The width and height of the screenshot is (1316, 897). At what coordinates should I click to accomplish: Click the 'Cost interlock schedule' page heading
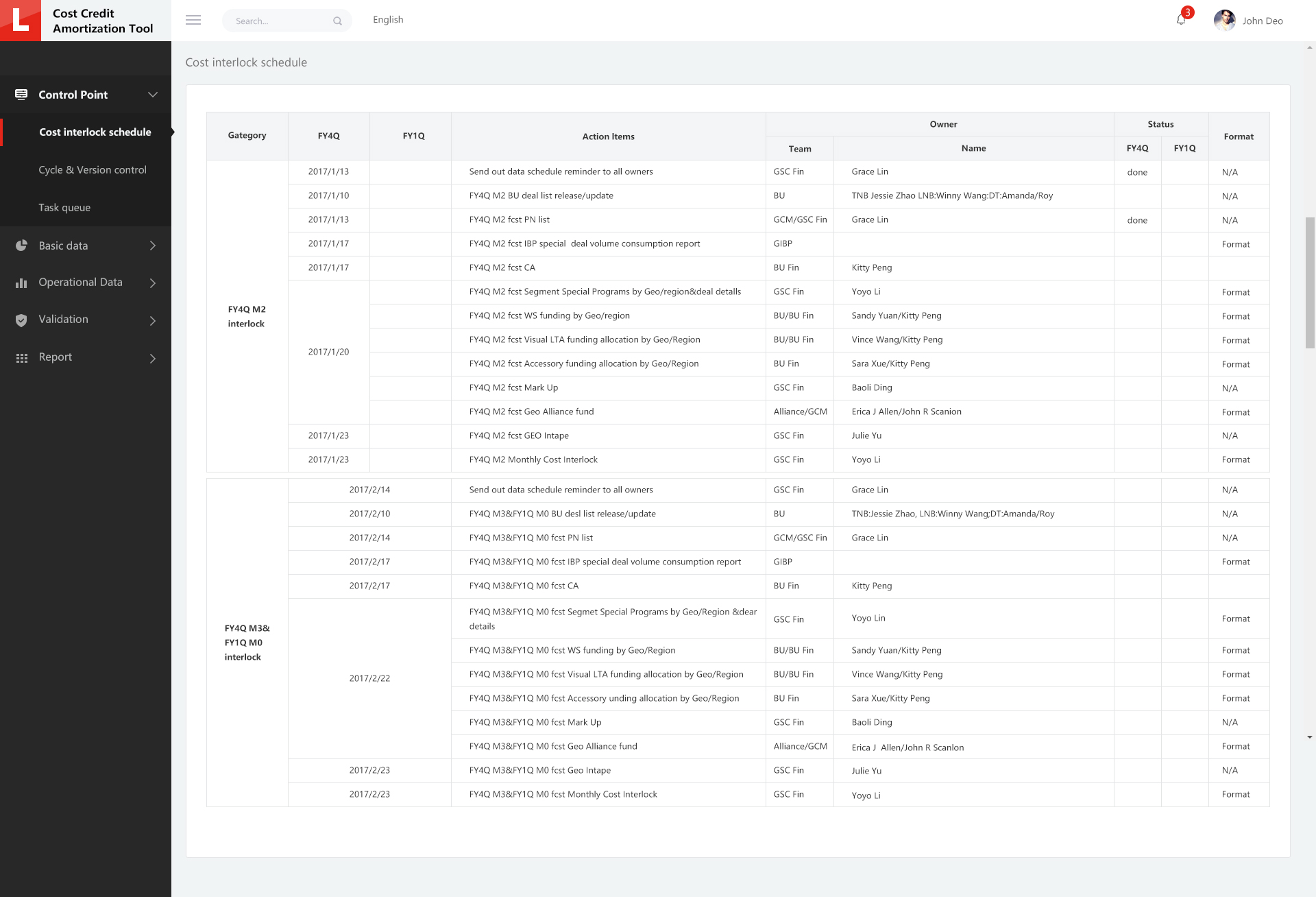coord(246,62)
